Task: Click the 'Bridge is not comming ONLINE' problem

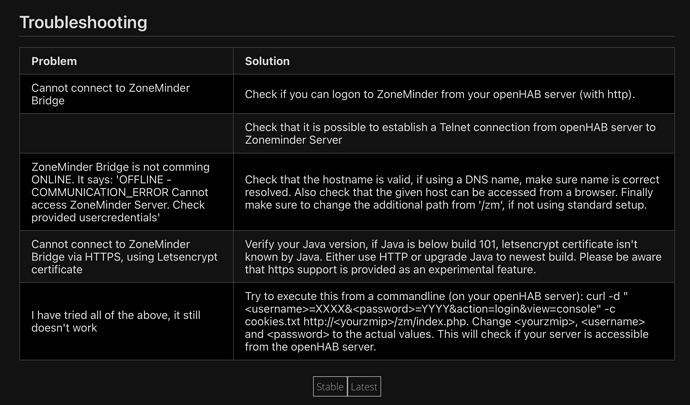Action: 120,192
